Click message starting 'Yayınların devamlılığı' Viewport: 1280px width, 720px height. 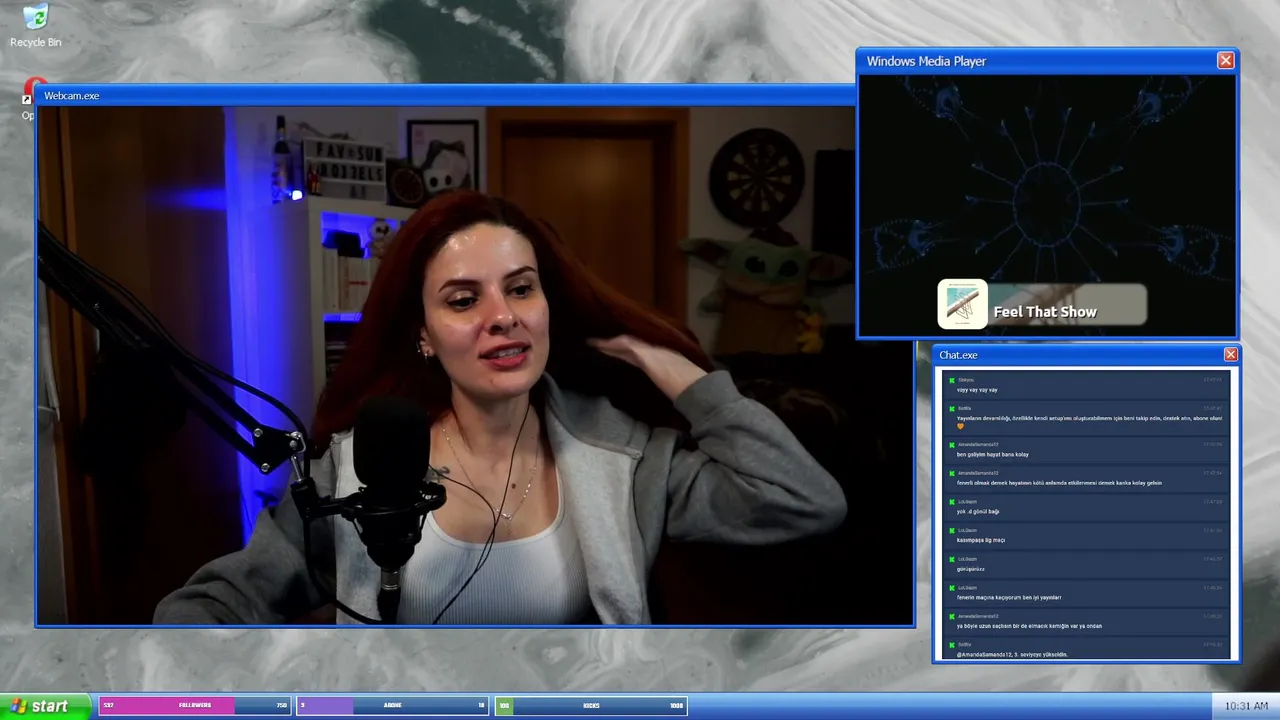(x=1089, y=418)
